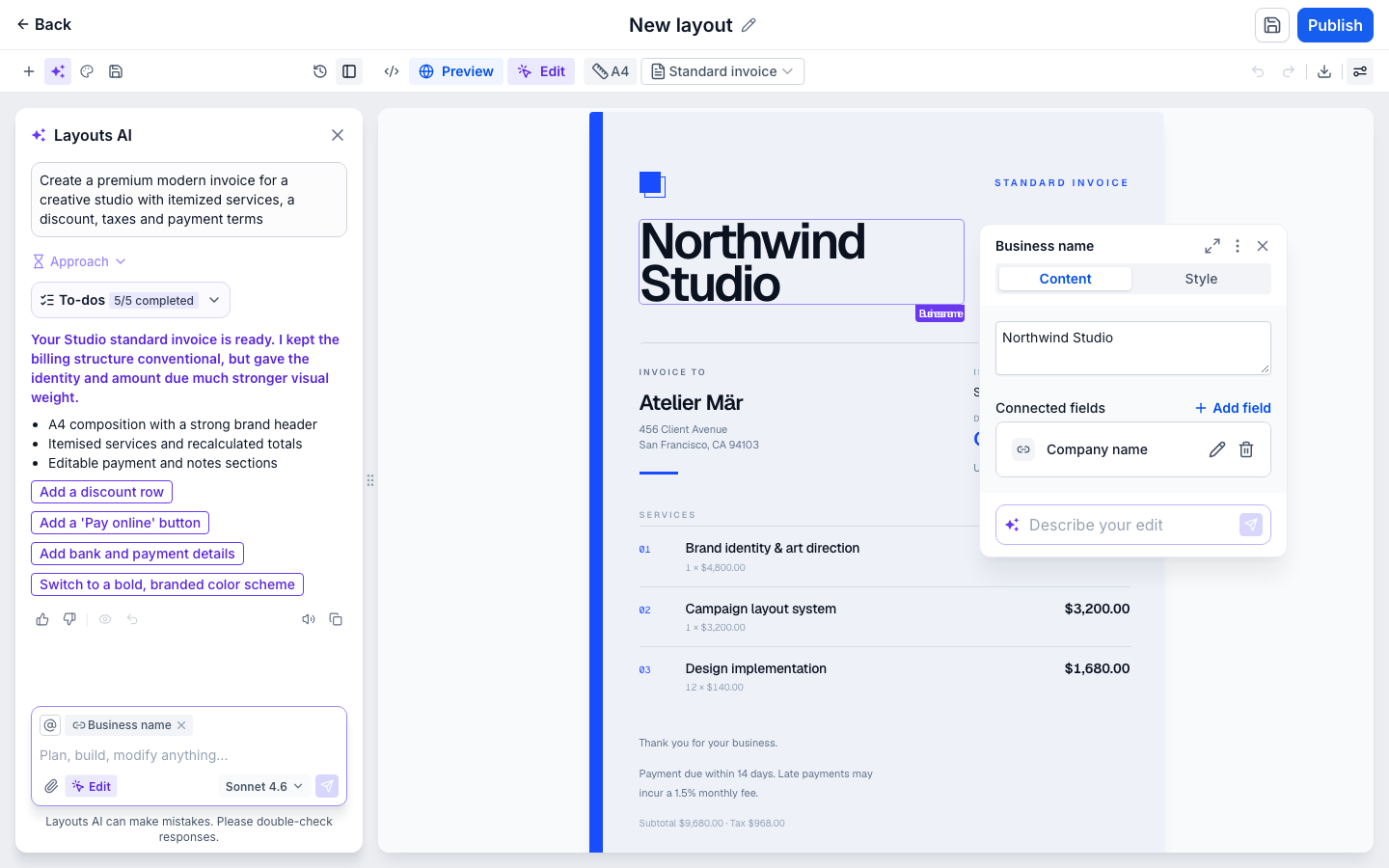This screenshot has height=868, width=1389.
Task: Click the blue square logo on invoice
Action: pyautogui.click(x=652, y=184)
